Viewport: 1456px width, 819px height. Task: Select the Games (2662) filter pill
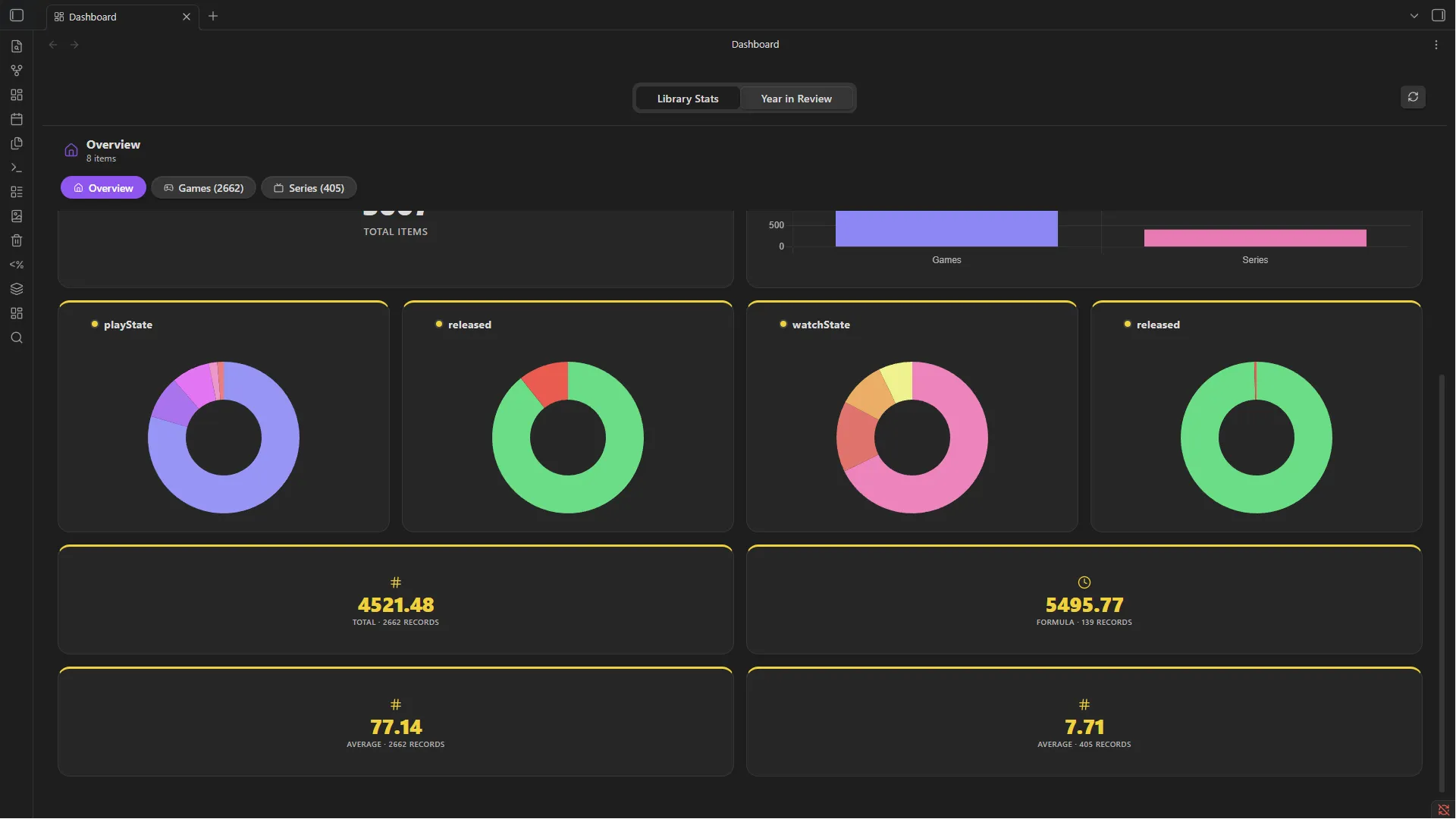point(203,188)
